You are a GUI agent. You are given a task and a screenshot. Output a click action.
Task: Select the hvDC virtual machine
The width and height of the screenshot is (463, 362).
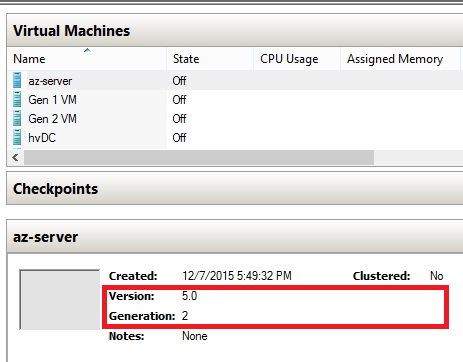(x=42, y=138)
